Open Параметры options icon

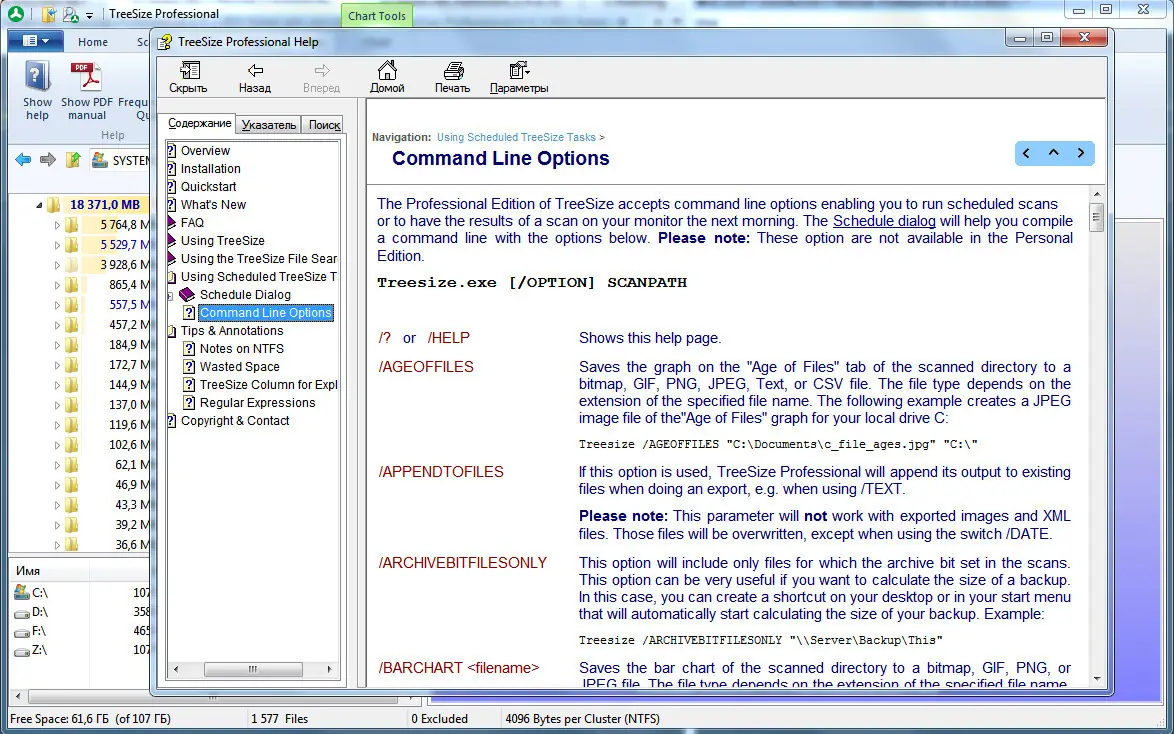point(519,70)
